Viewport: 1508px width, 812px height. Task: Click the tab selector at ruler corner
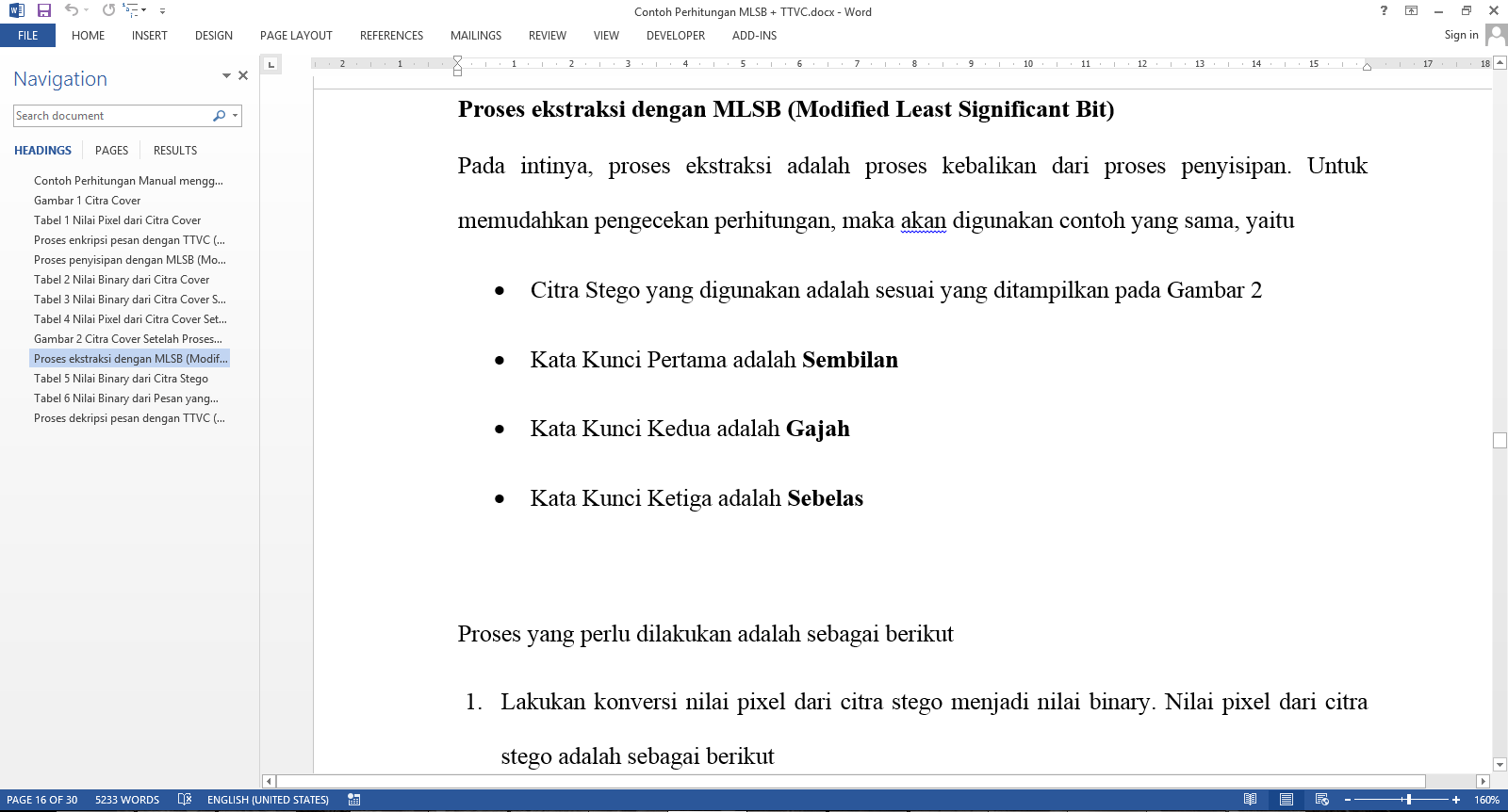(271, 64)
